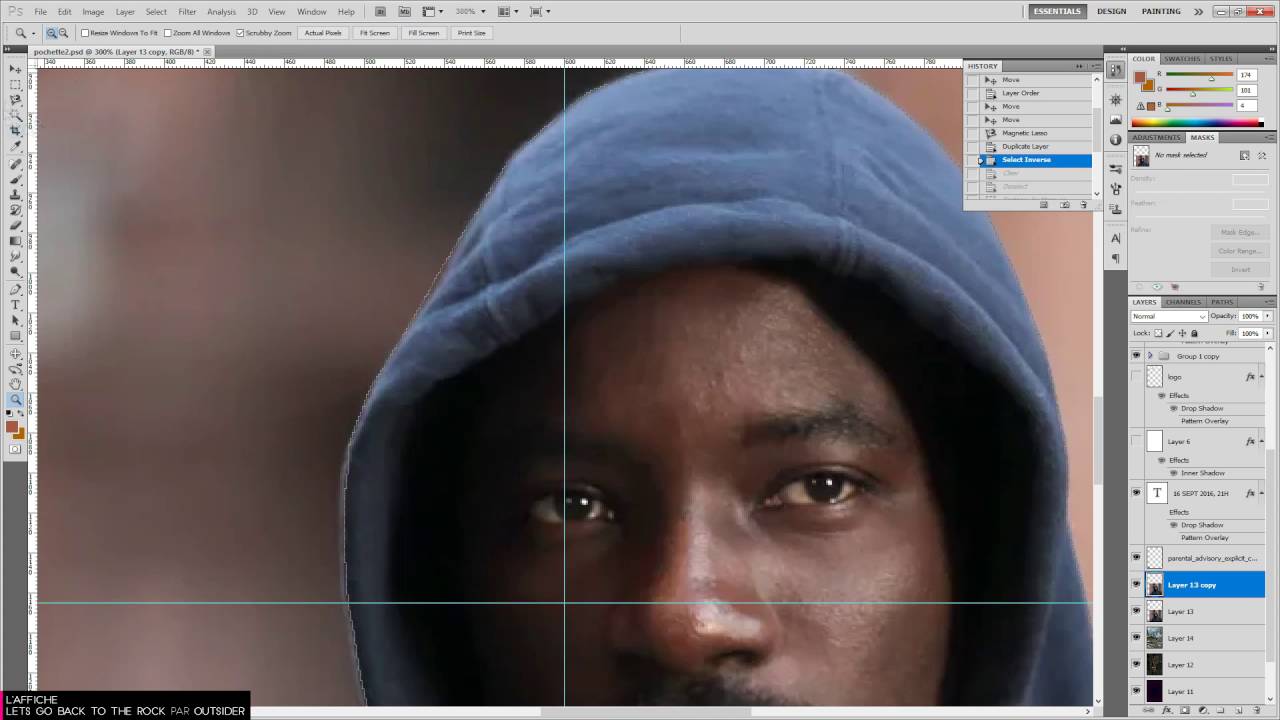
Task: Switch to the Design workspace
Action: 1111,11
